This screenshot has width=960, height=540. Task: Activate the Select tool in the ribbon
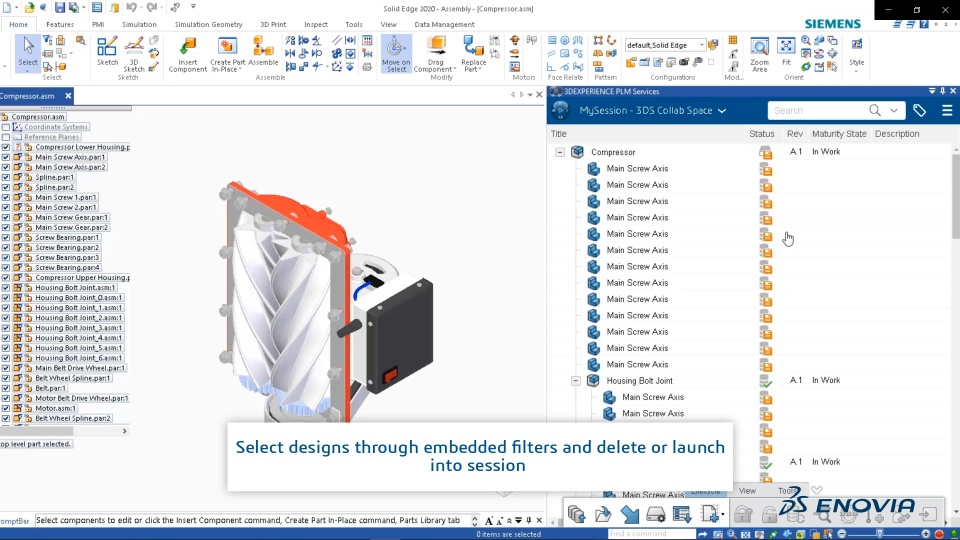[x=28, y=51]
